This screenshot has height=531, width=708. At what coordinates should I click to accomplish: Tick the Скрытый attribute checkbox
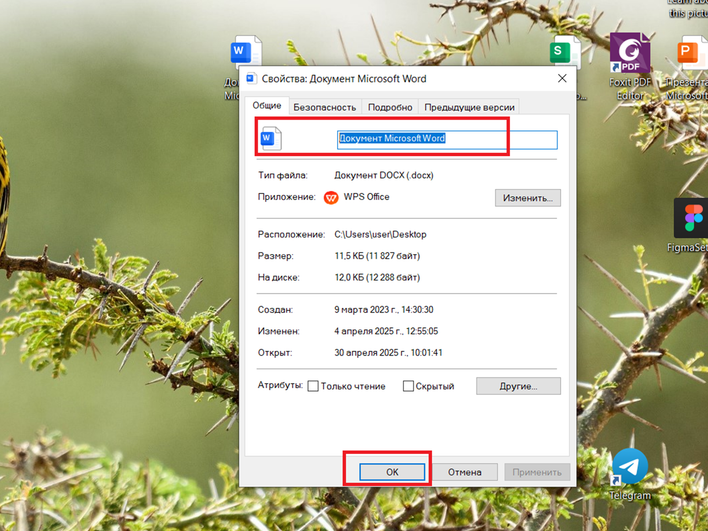click(408, 386)
